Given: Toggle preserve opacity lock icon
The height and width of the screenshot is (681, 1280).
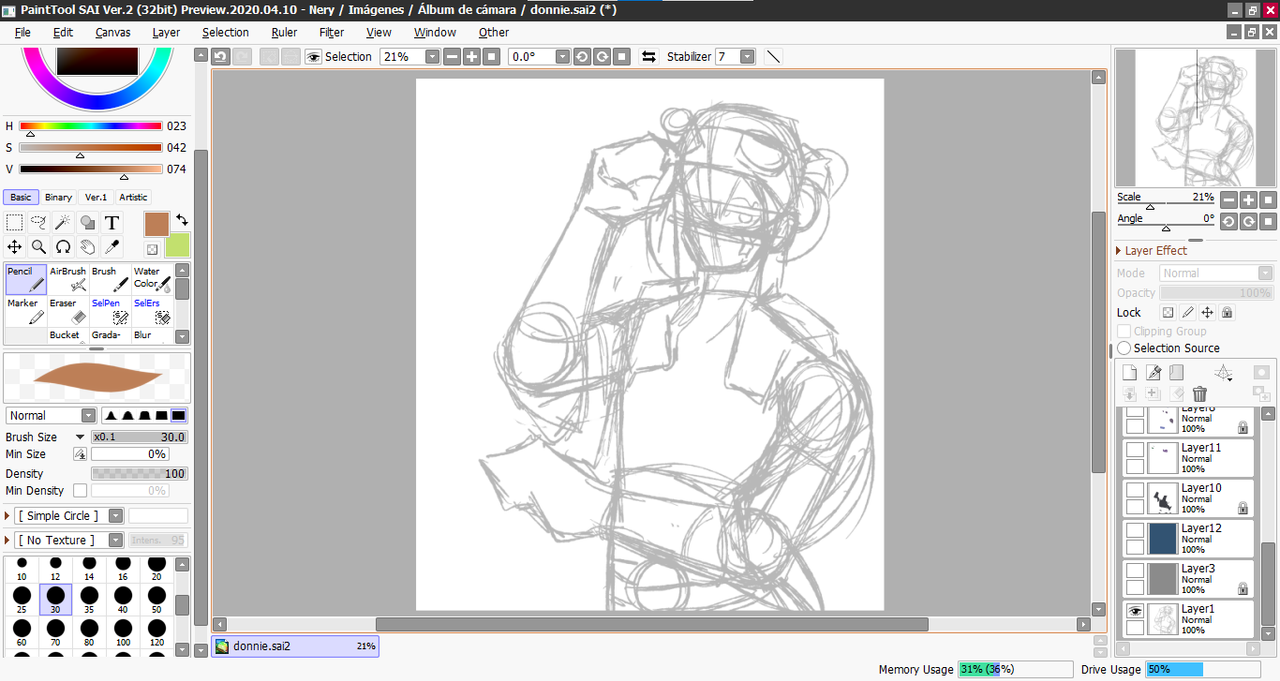Looking at the screenshot, I should [x=1167, y=313].
